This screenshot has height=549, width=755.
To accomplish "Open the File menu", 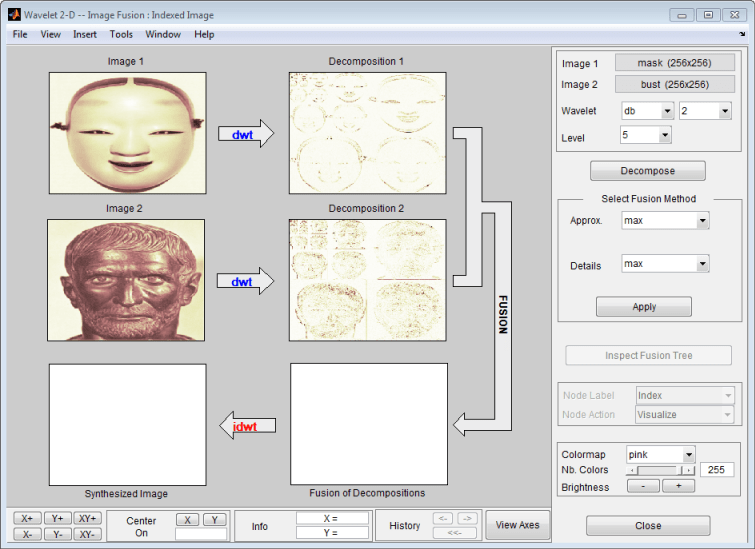I will click(20, 34).
